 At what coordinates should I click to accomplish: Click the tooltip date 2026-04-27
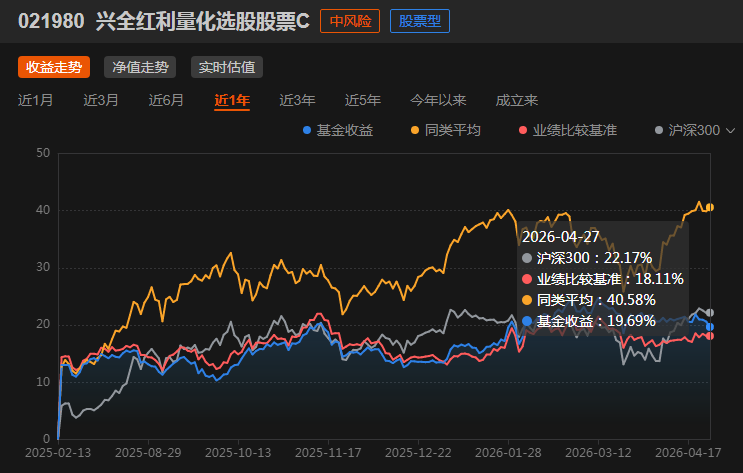coord(561,236)
